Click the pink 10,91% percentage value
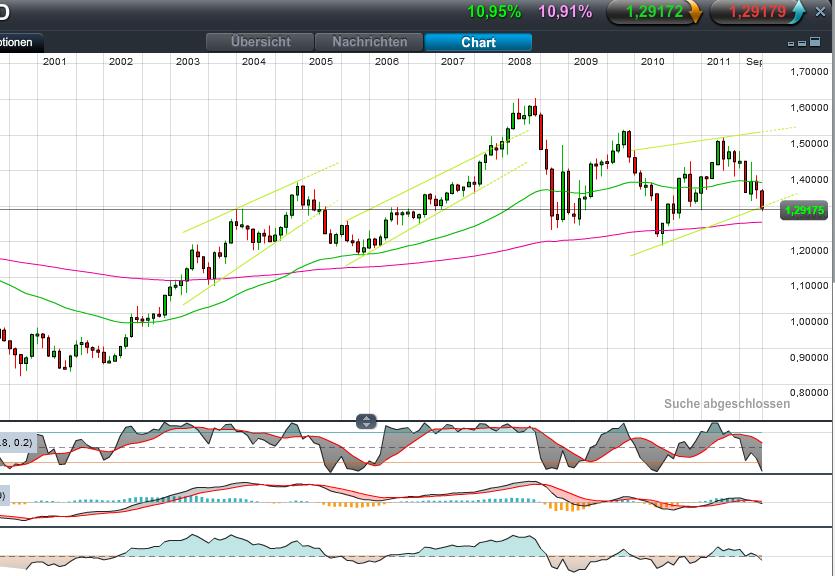The width and height of the screenshot is (835, 576). [x=564, y=12]
